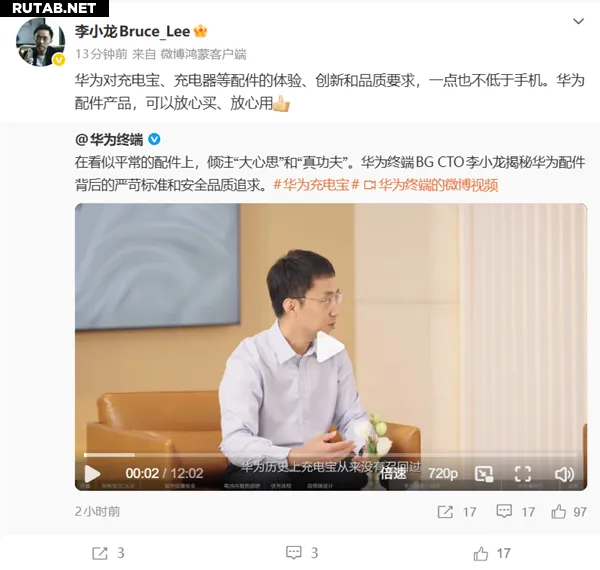The height and width of the screenshot is (570, 600).
Task: Repost the quoted post showing 17 shares
Action: click(457, 512)
